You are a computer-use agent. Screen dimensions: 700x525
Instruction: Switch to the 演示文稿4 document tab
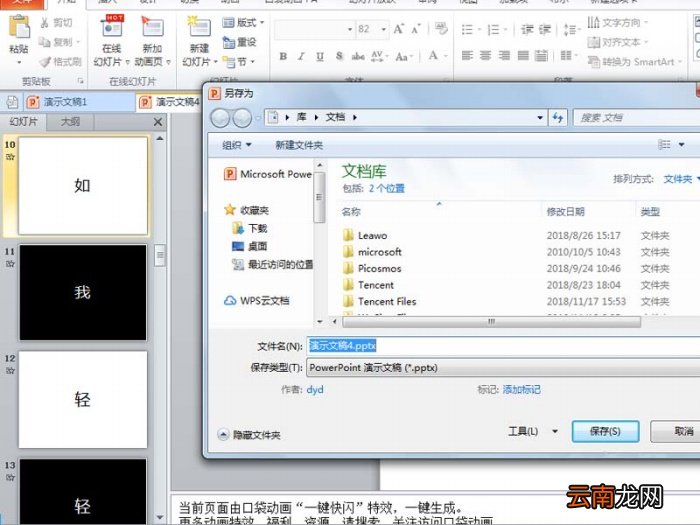[x=170, y=102]
